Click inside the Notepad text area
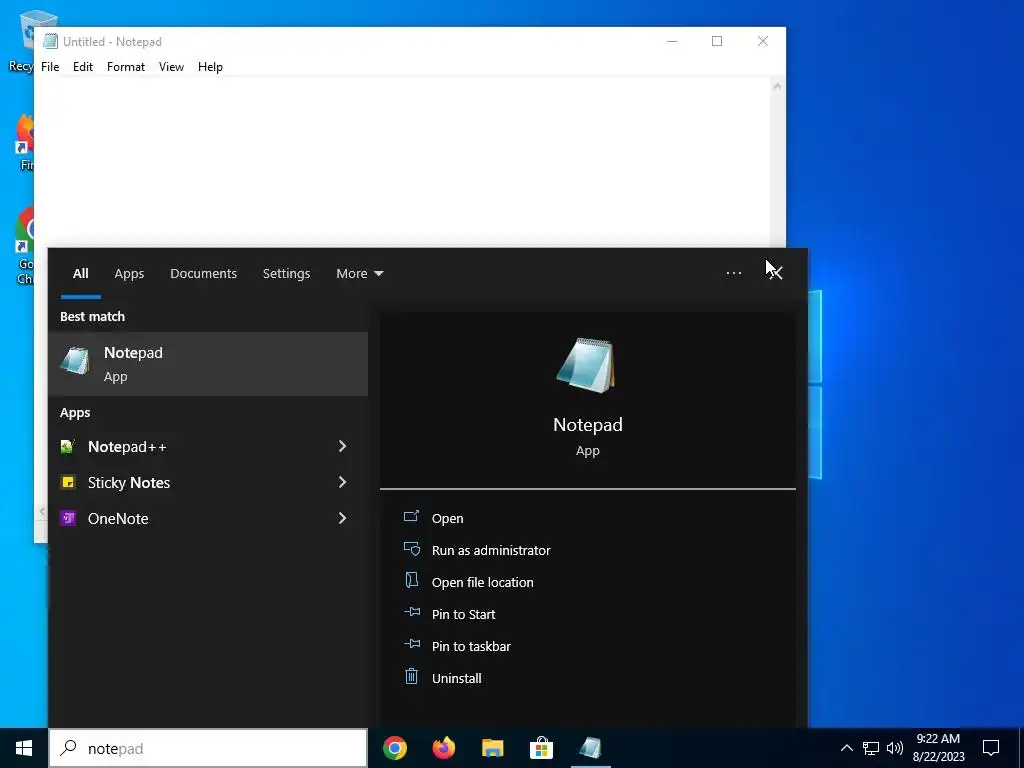1024x768 pixels. 402,161
